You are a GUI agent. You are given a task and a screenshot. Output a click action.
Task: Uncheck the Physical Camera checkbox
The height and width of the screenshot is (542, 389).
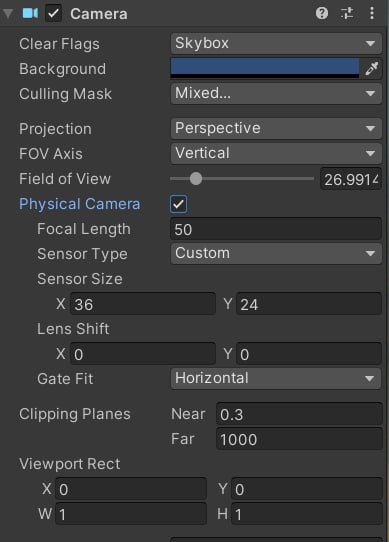click(x=178, y=204)
